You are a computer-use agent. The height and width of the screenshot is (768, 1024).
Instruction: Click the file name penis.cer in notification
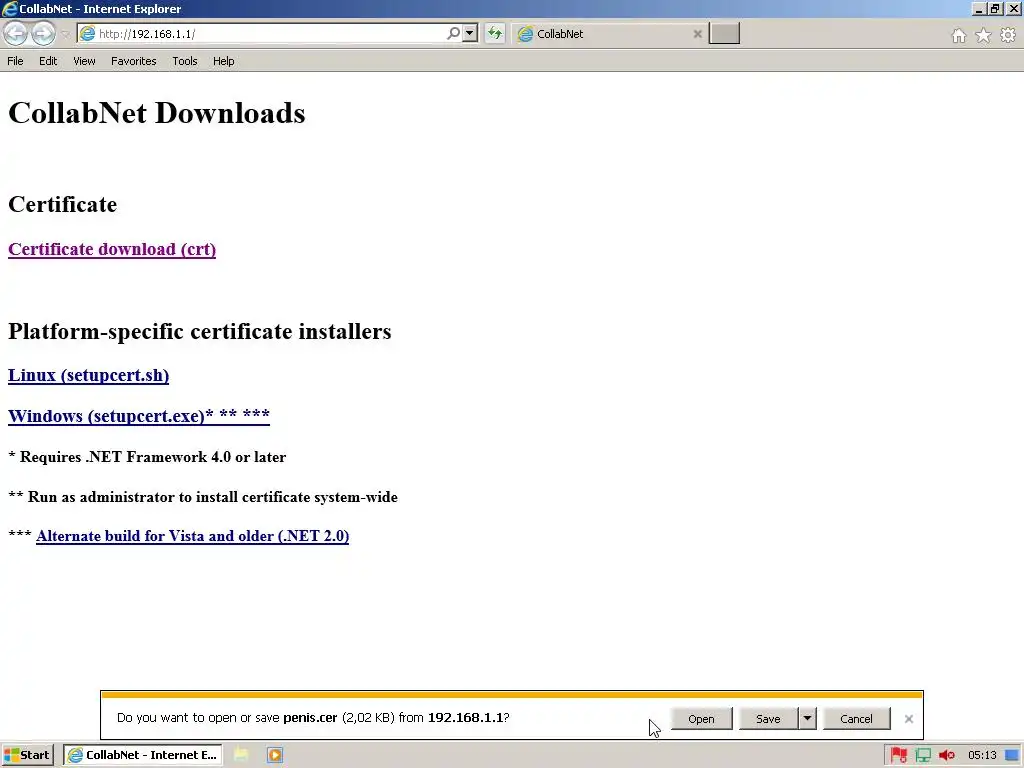tap(310, 717)
